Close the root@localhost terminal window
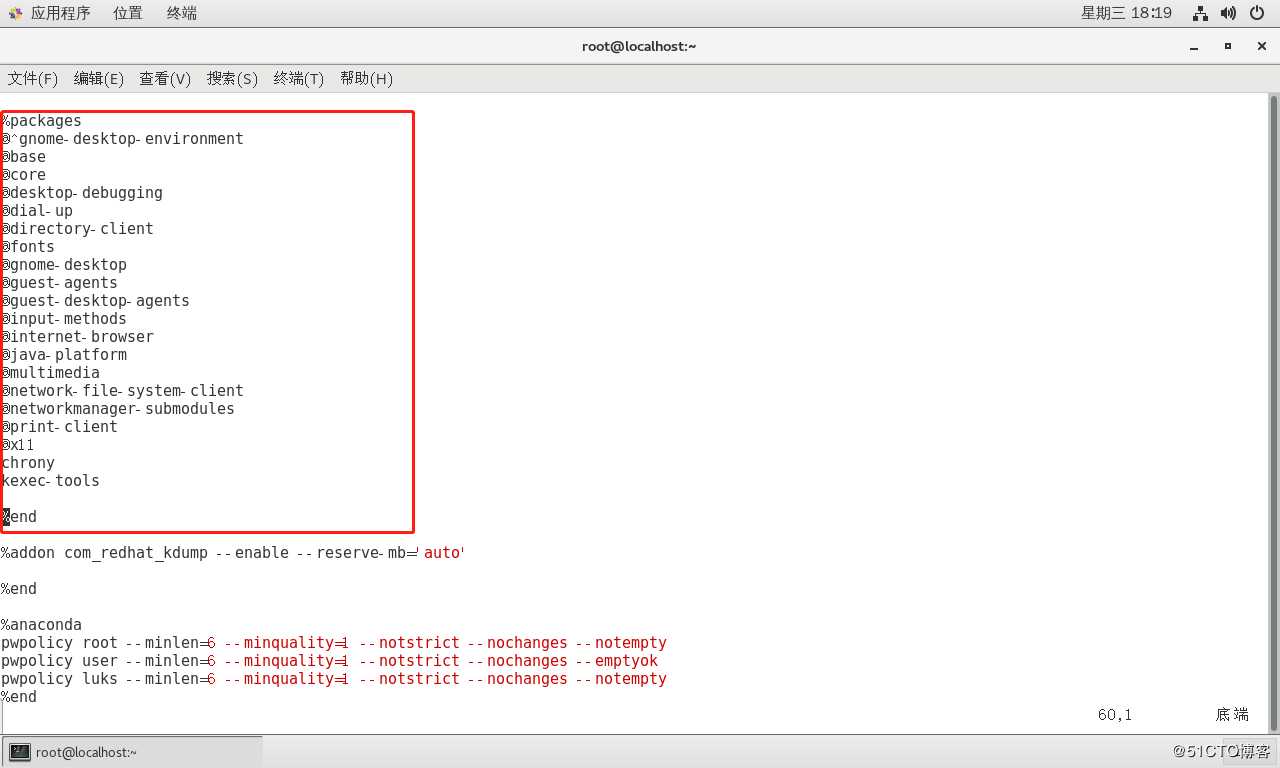The width and height of the screenshot is (1280, 768). 1260,46
